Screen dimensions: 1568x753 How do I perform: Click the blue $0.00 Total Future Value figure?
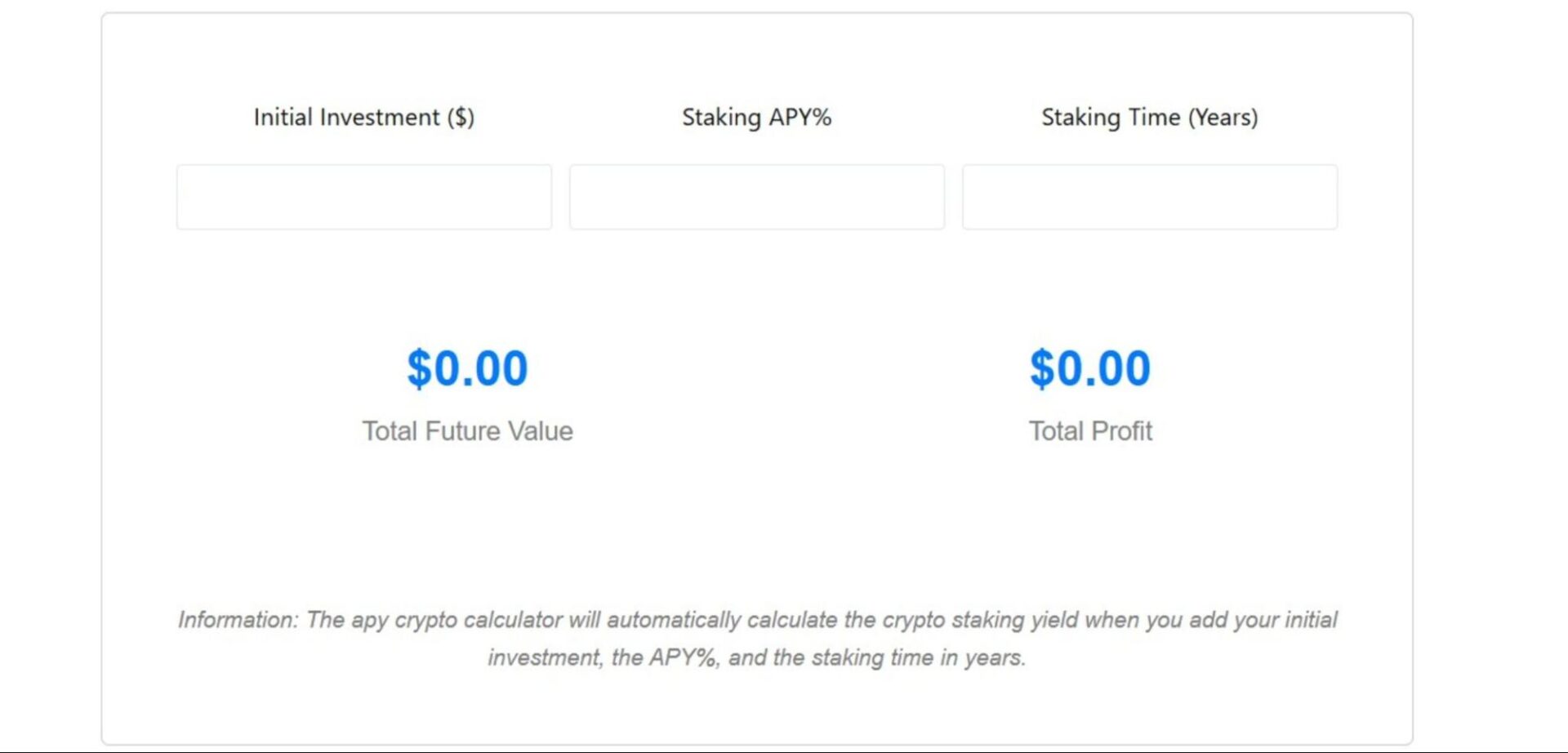pyautogui.click(x=467, y=368)
